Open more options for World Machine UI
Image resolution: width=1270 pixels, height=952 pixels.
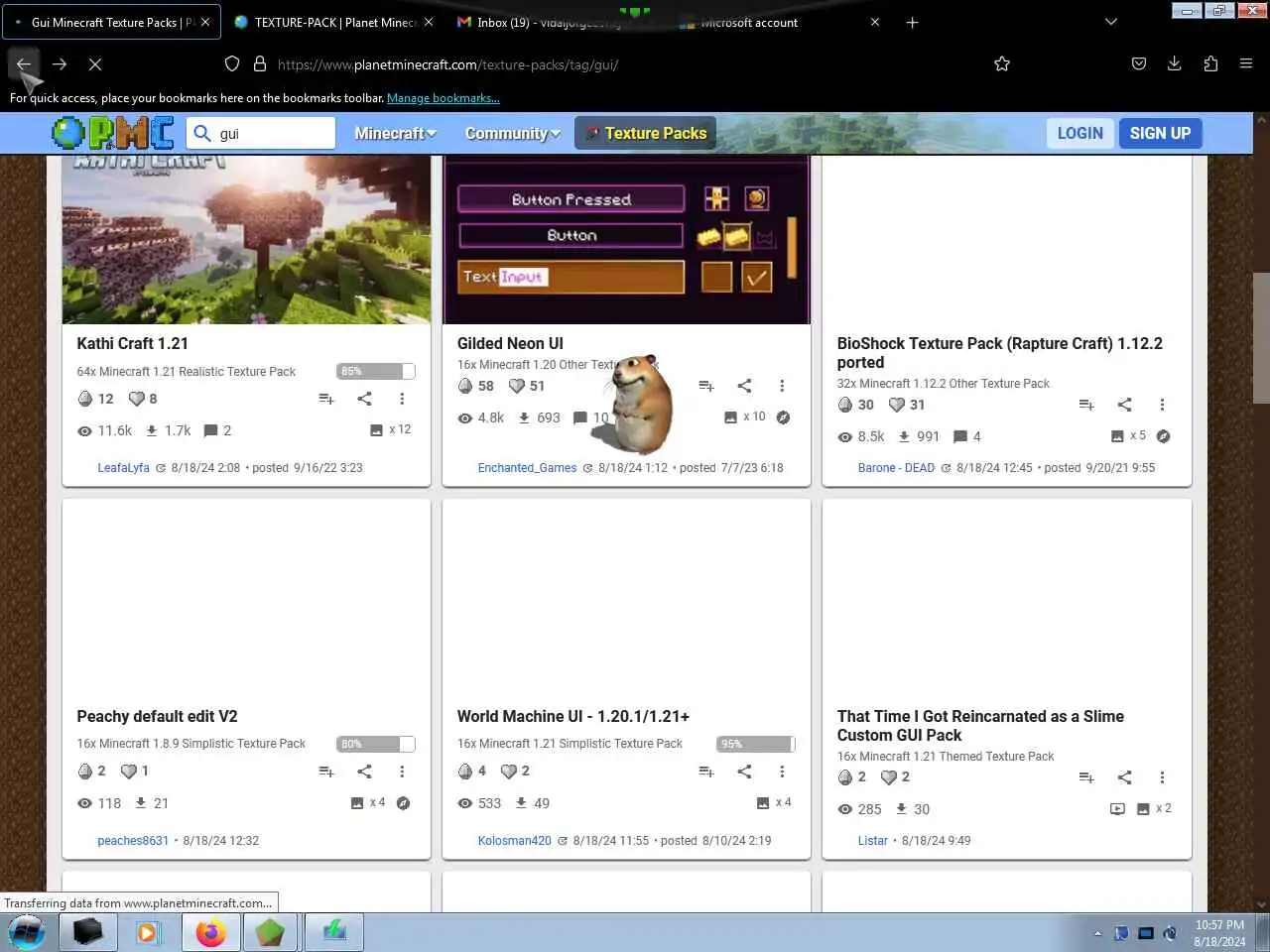[x=782, y=772]
